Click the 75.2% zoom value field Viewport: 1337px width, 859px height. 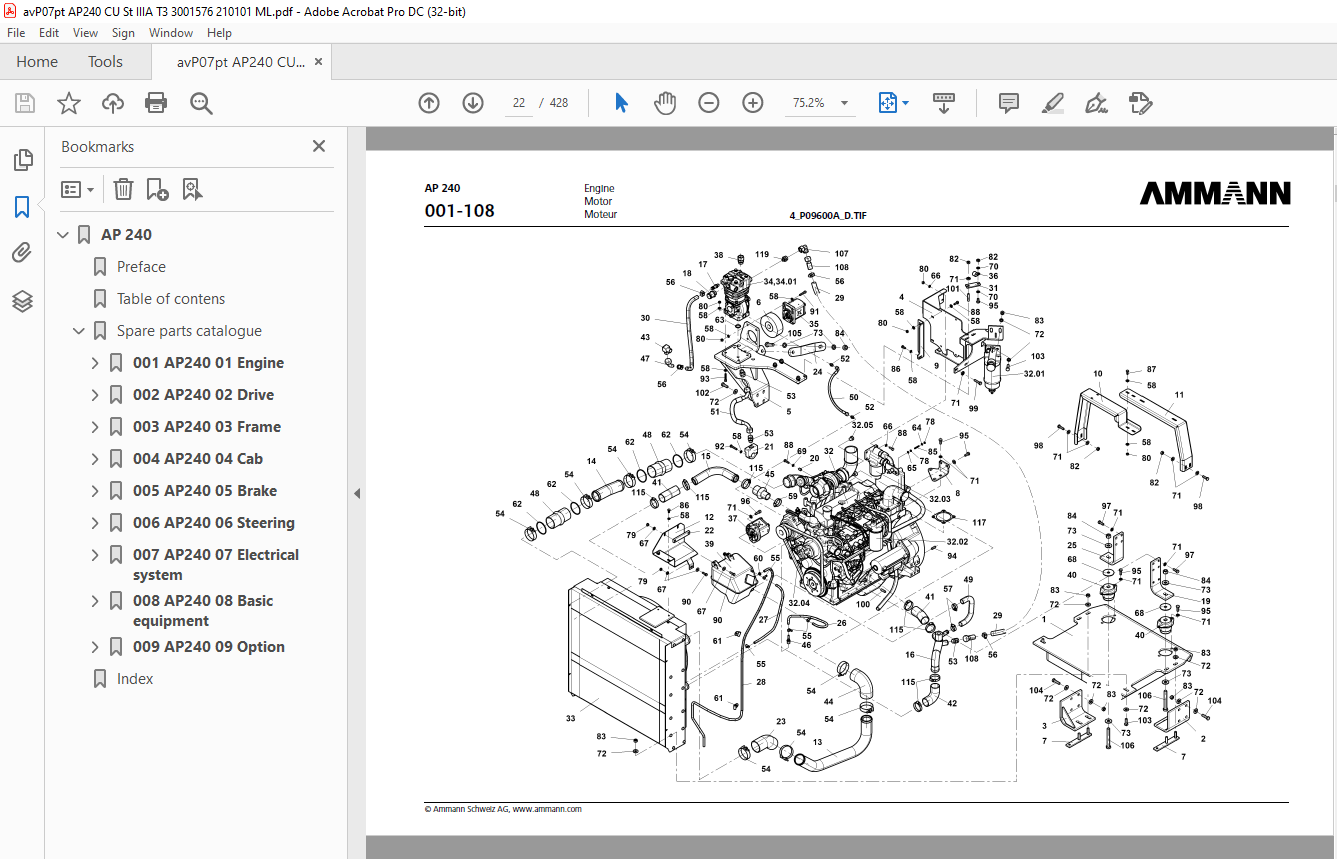click(808, 103)
